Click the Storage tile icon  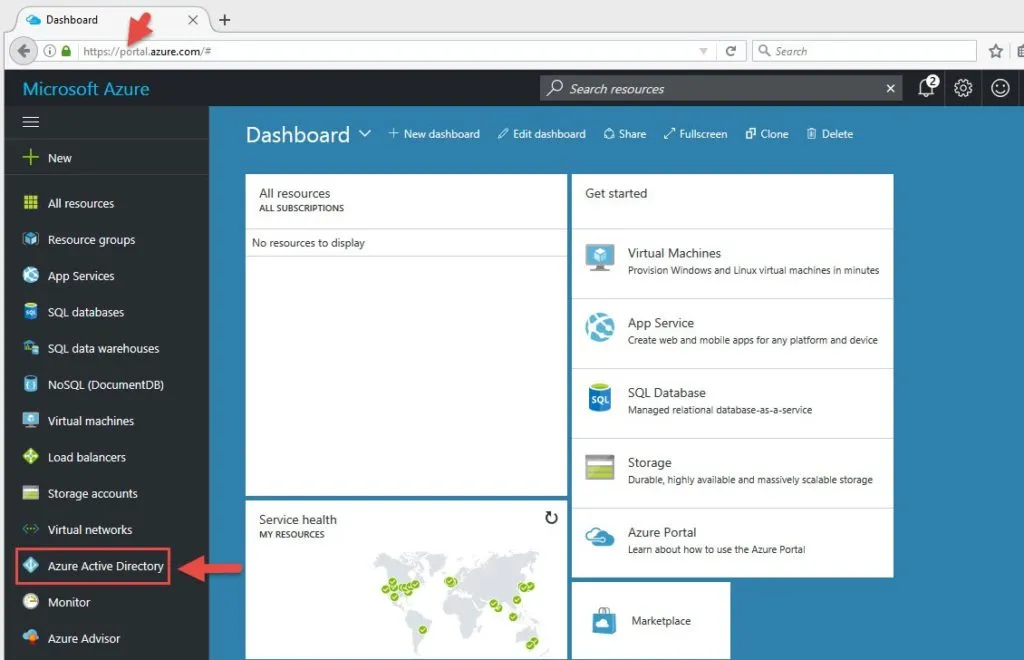click(x=600, y=468)
